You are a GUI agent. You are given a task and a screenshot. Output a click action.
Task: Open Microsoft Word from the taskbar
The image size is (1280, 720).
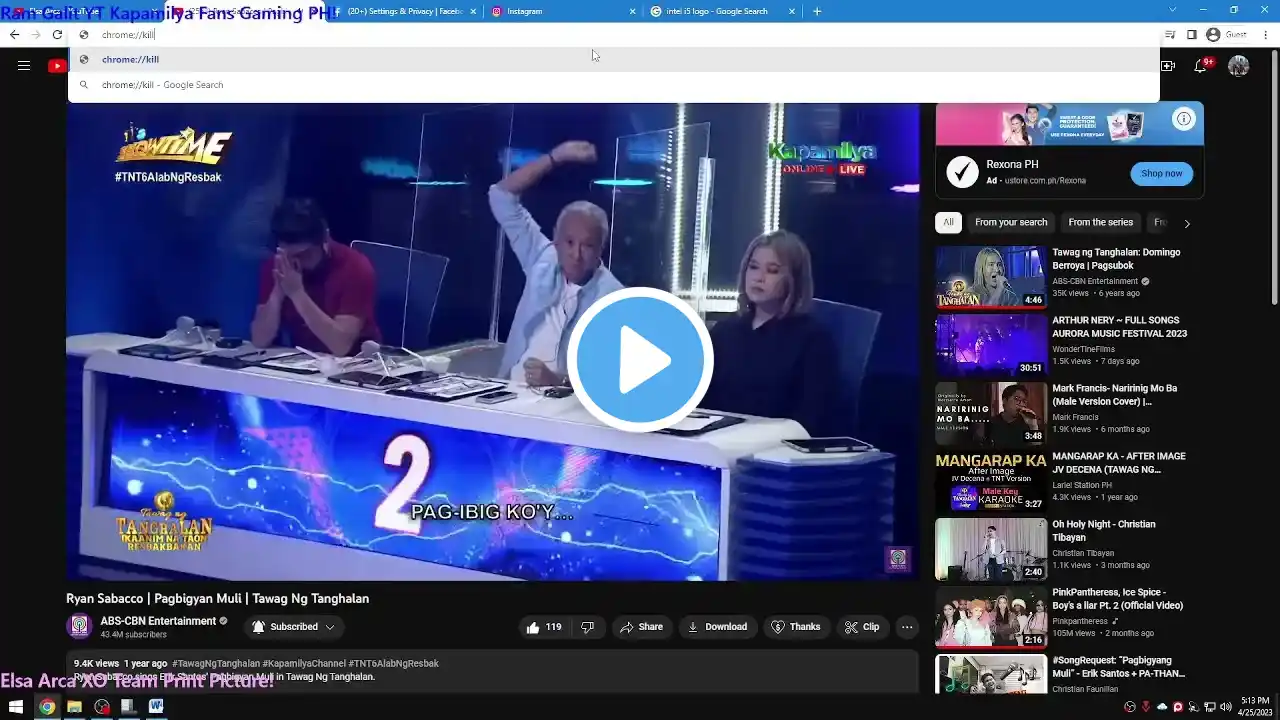tap(156, 707)
